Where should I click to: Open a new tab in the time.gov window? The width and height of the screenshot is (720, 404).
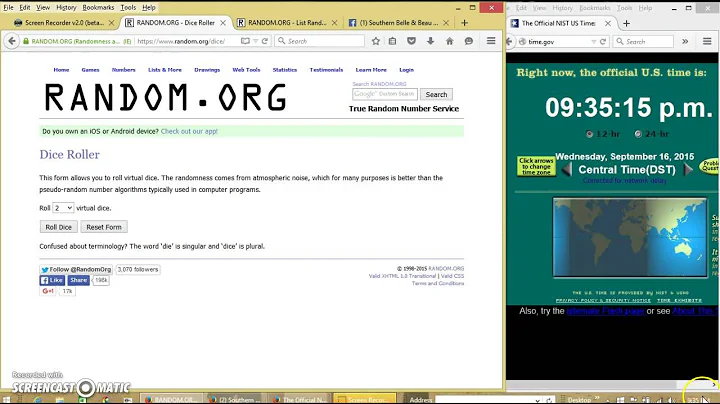tap(626, 23)
